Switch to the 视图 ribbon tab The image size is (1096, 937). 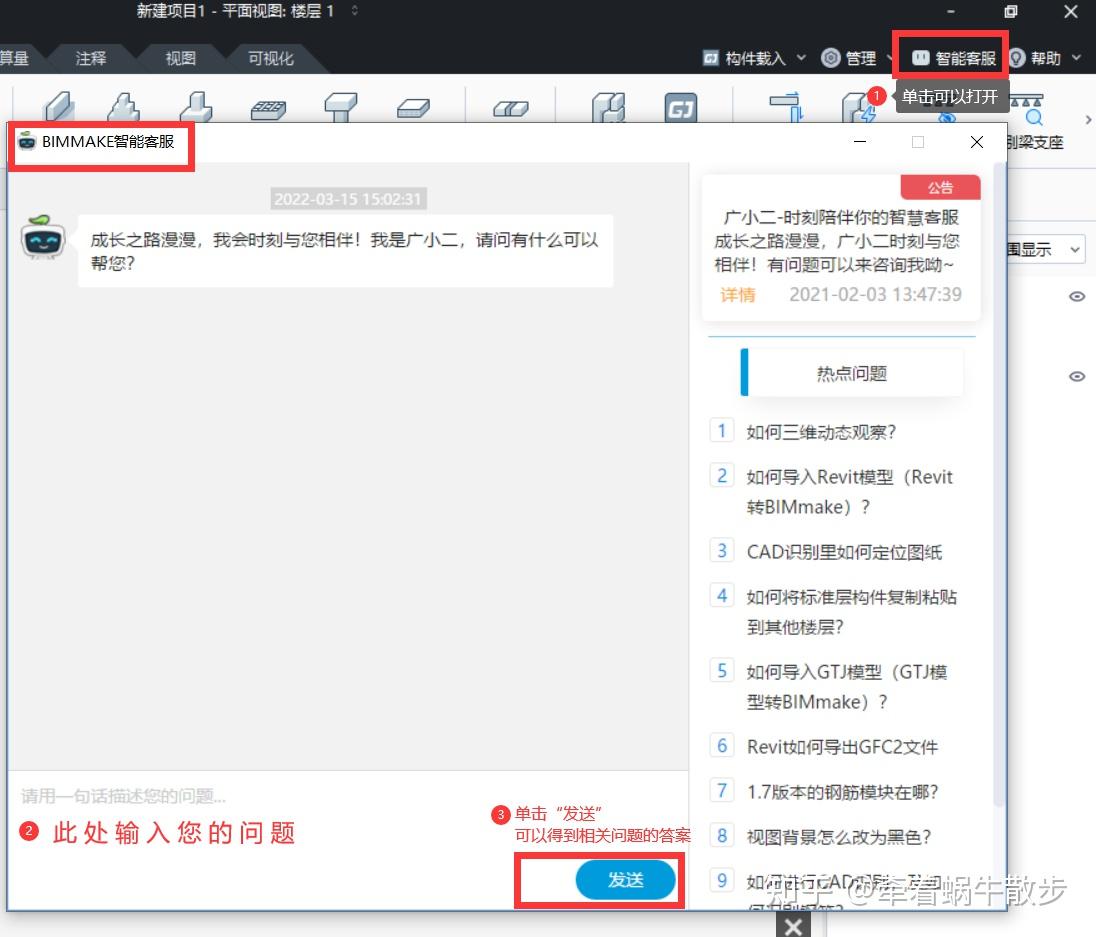(x=179, y=58)
